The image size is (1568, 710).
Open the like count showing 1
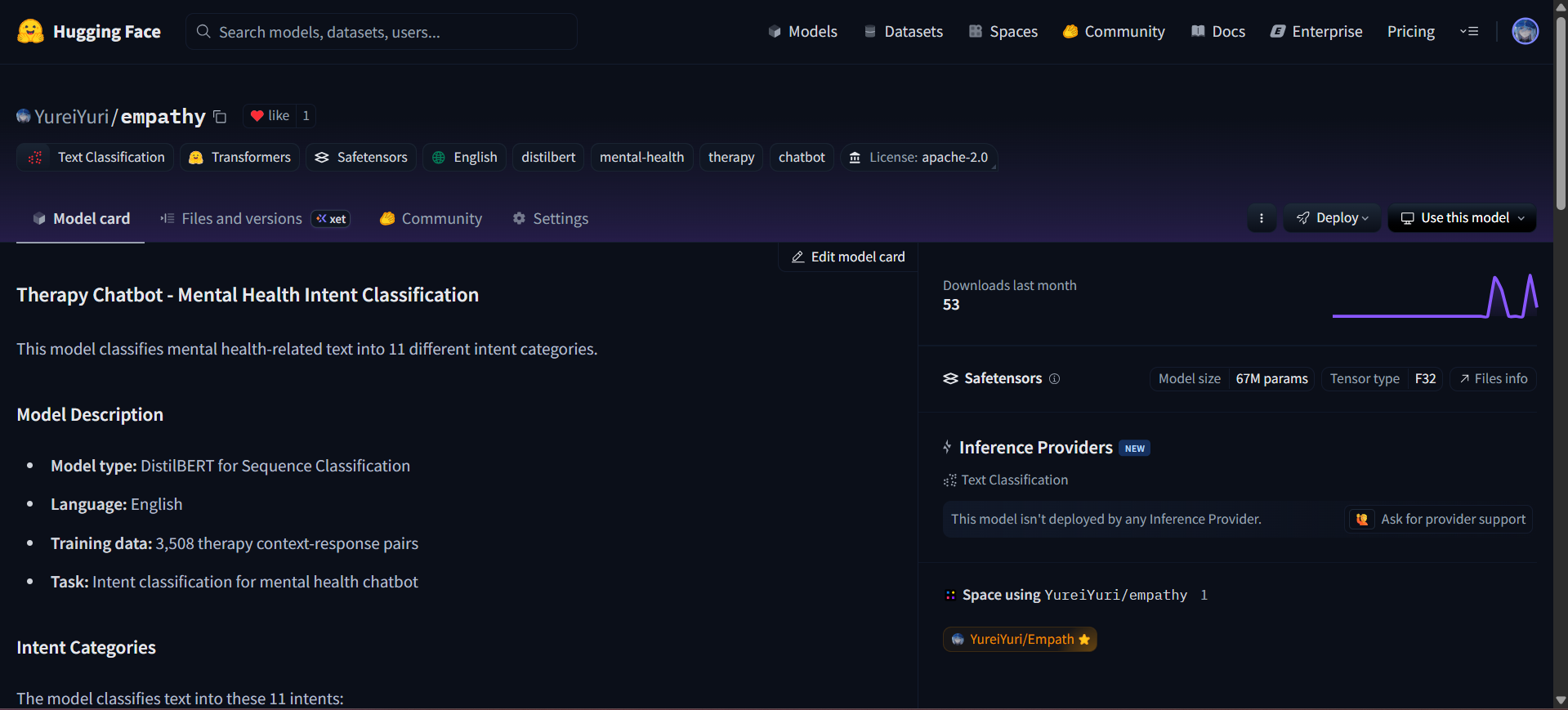point(306,116)
